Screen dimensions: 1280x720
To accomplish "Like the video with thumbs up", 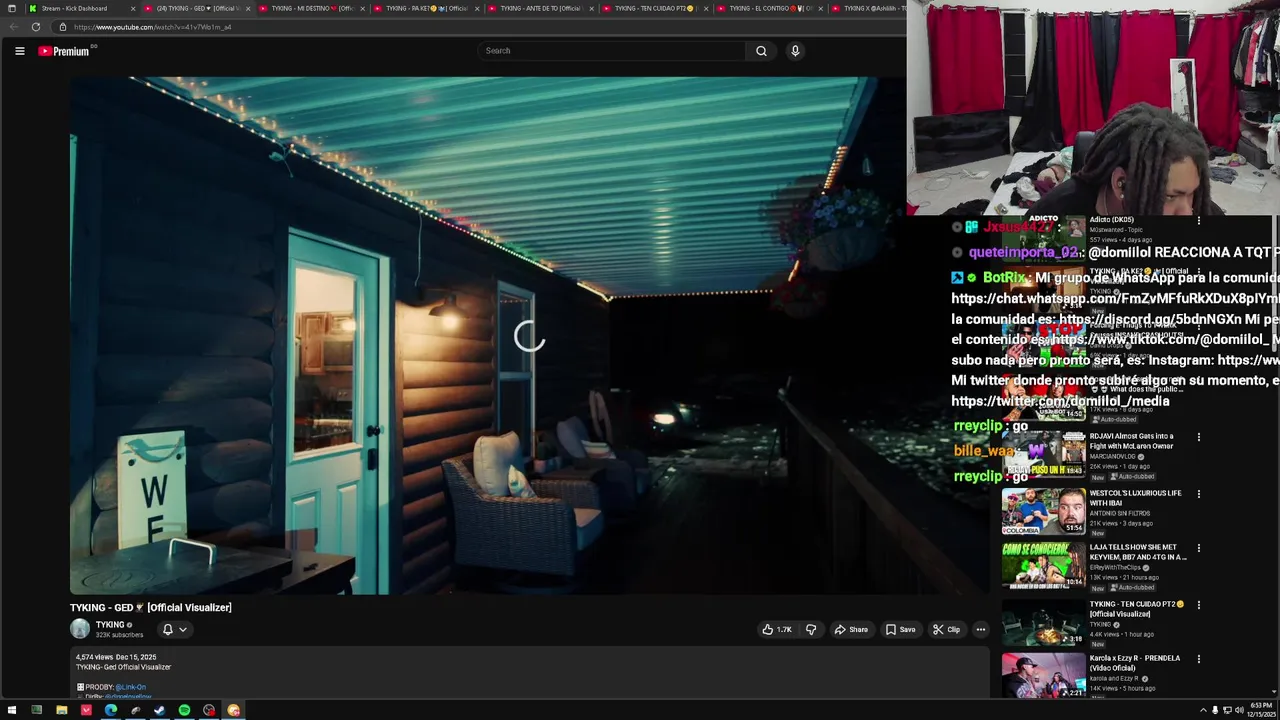I will coord(777,629).
